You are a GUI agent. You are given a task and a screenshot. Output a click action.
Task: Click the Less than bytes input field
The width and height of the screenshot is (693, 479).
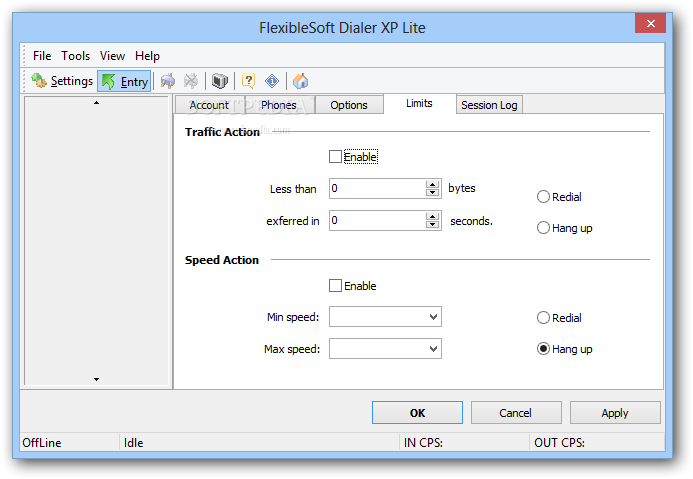click(378, 189)
